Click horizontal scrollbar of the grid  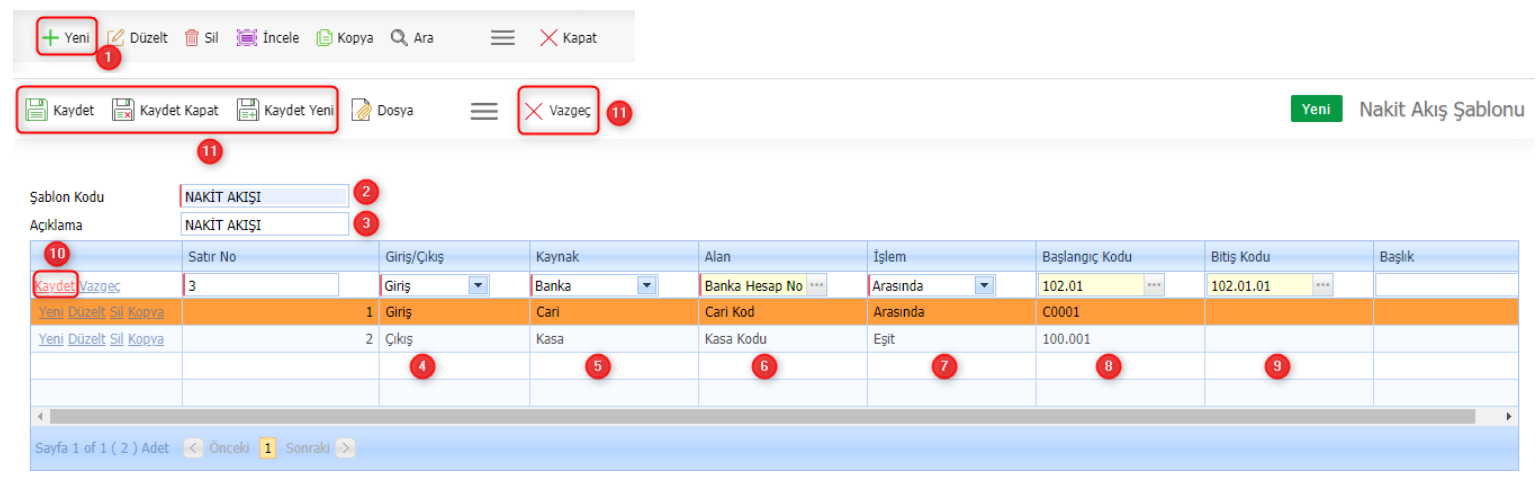coord(762,415)
